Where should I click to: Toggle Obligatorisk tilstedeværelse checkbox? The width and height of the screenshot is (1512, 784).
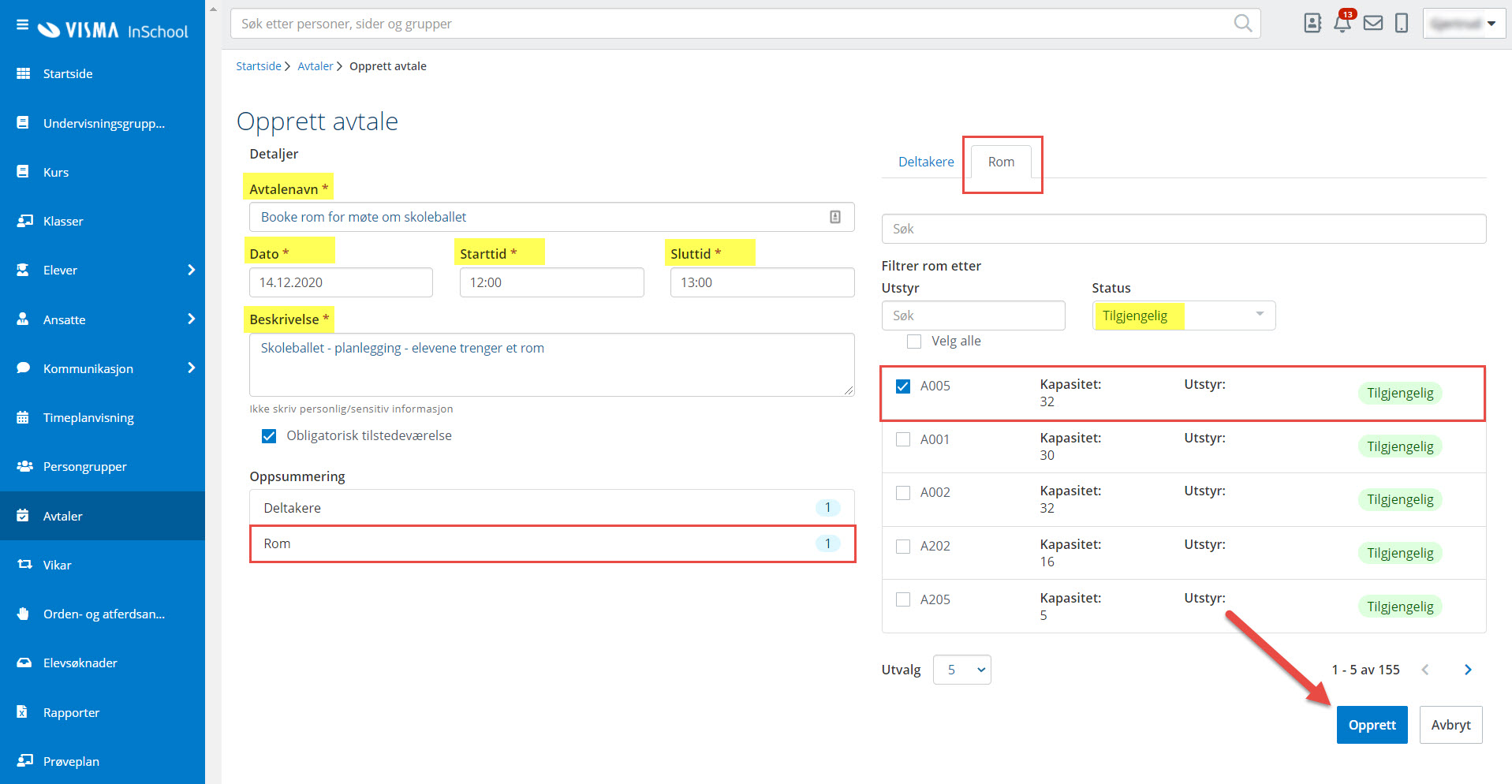[269, 436]
